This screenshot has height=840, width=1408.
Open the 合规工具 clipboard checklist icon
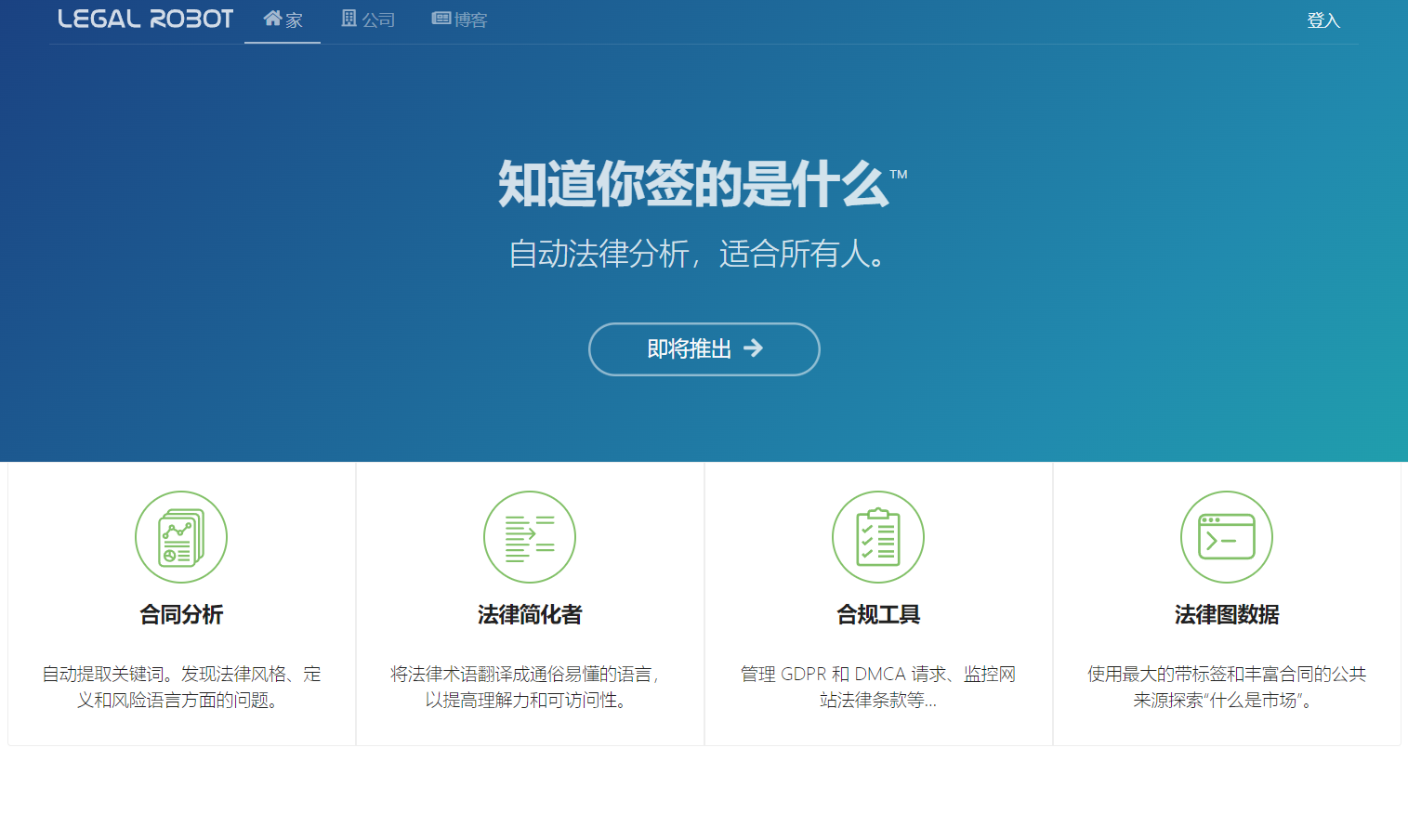coord(877,537)
